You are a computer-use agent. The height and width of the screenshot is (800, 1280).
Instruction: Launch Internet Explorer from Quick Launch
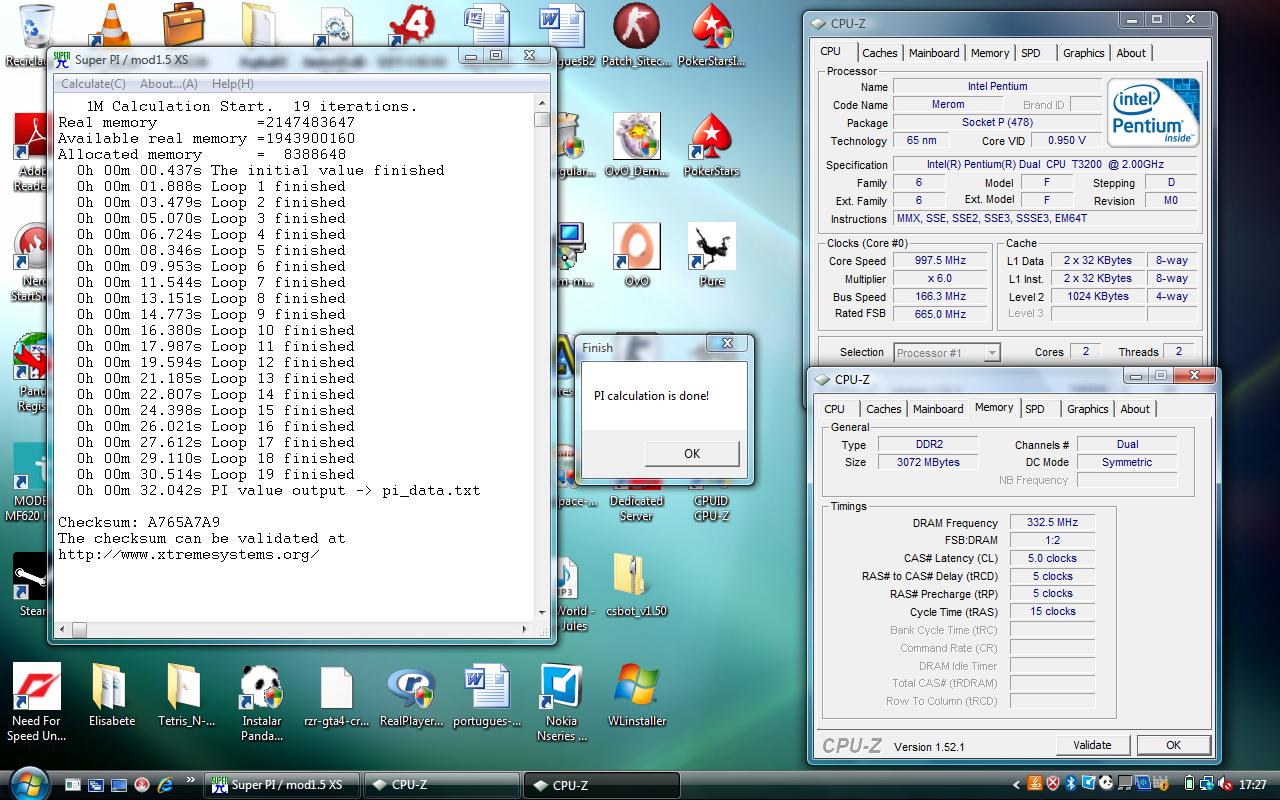point(164,785)
